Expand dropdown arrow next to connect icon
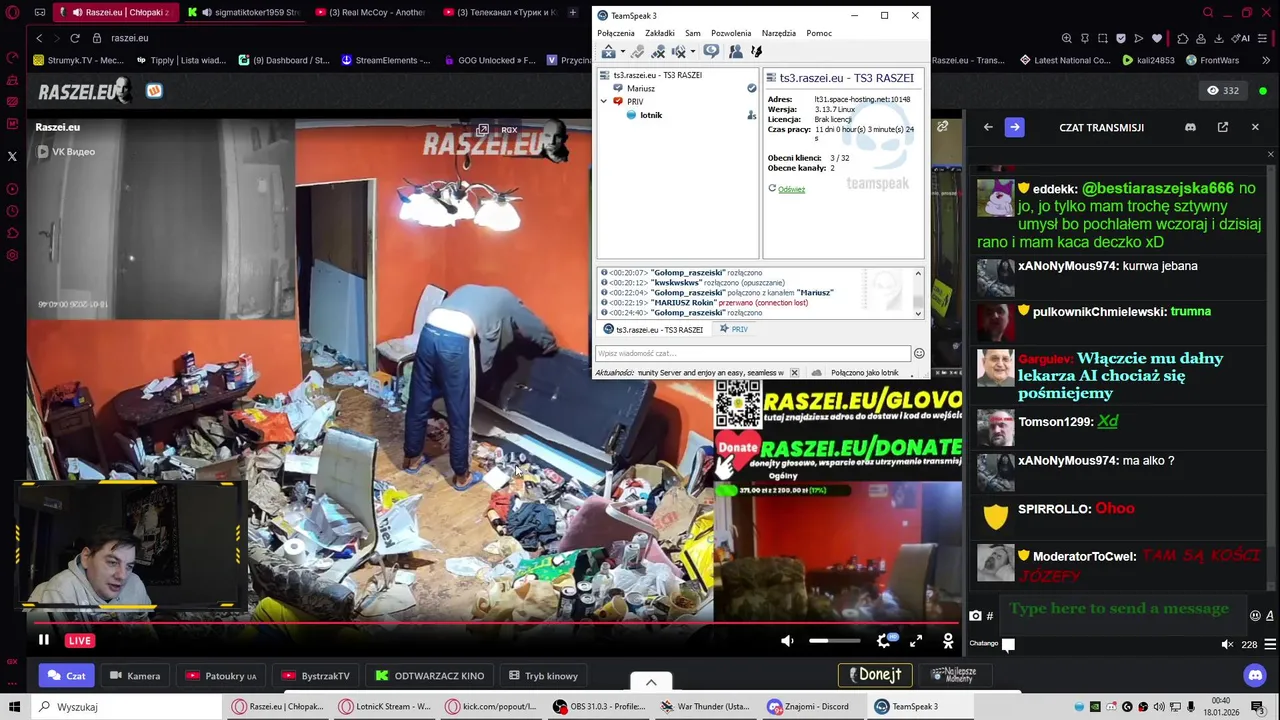 click(622, 52)
